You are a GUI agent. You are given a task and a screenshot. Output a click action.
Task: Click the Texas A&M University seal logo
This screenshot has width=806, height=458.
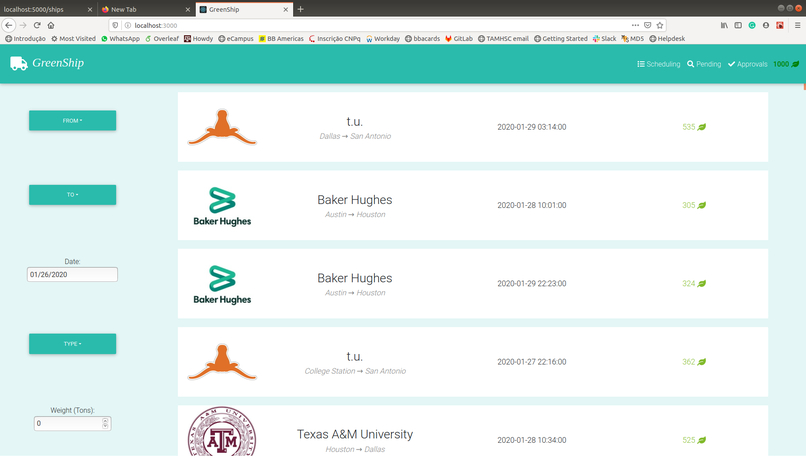[x=222, y=432]
